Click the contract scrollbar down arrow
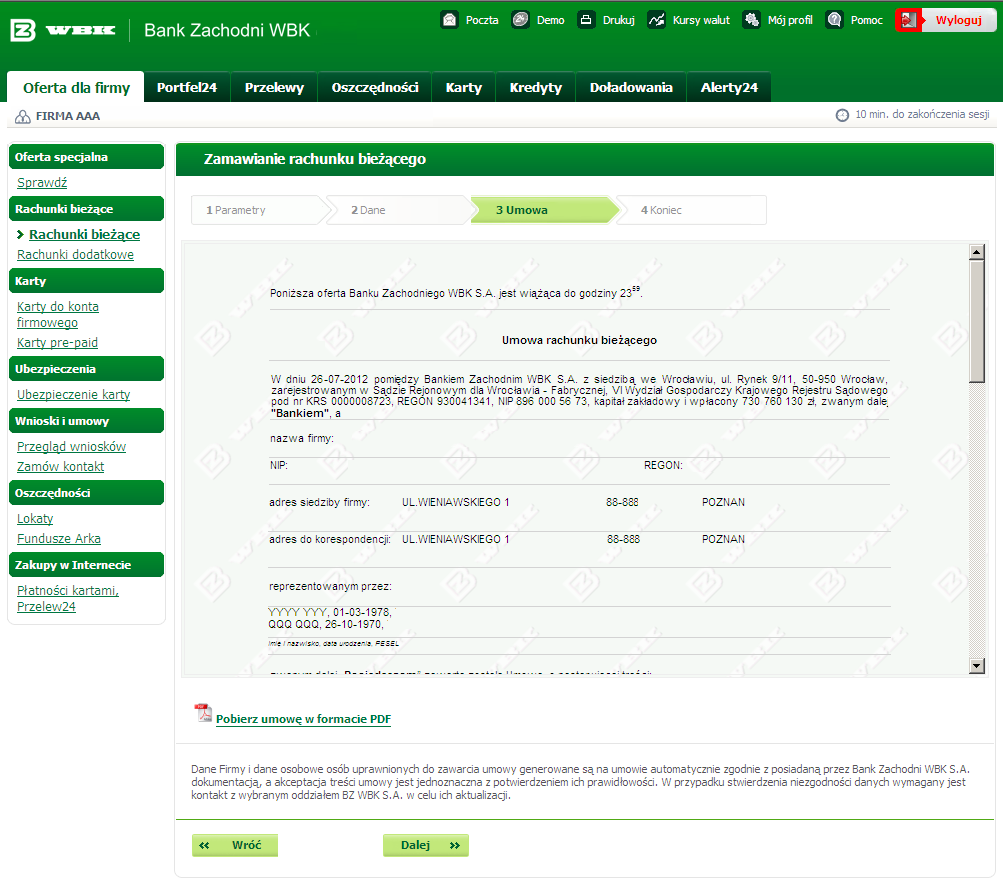This screenshot has height=887, width=1003. click(976, 666)
